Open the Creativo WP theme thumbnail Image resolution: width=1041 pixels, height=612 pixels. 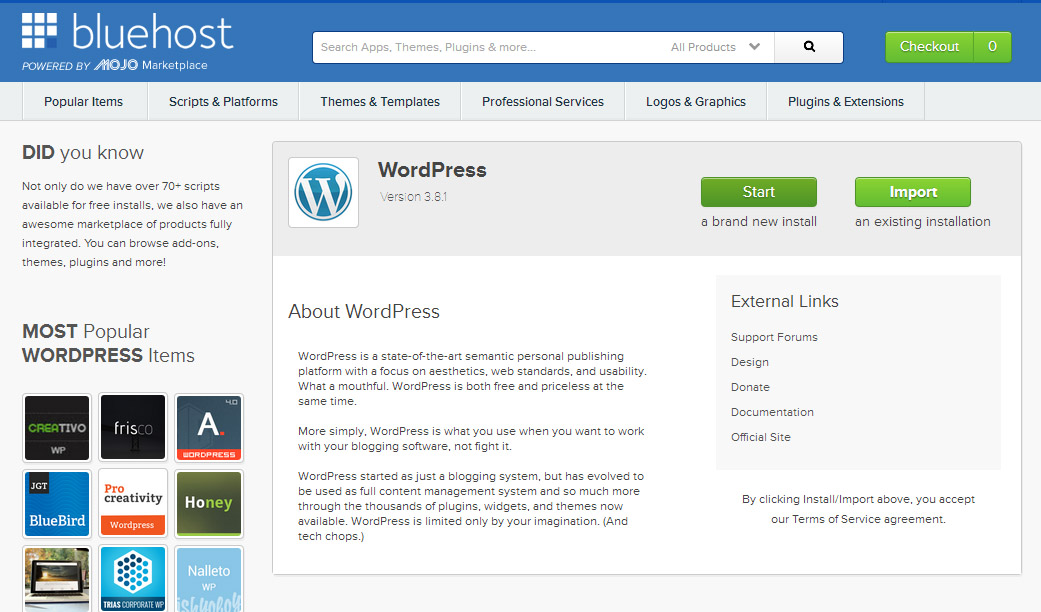click(57, 427)
